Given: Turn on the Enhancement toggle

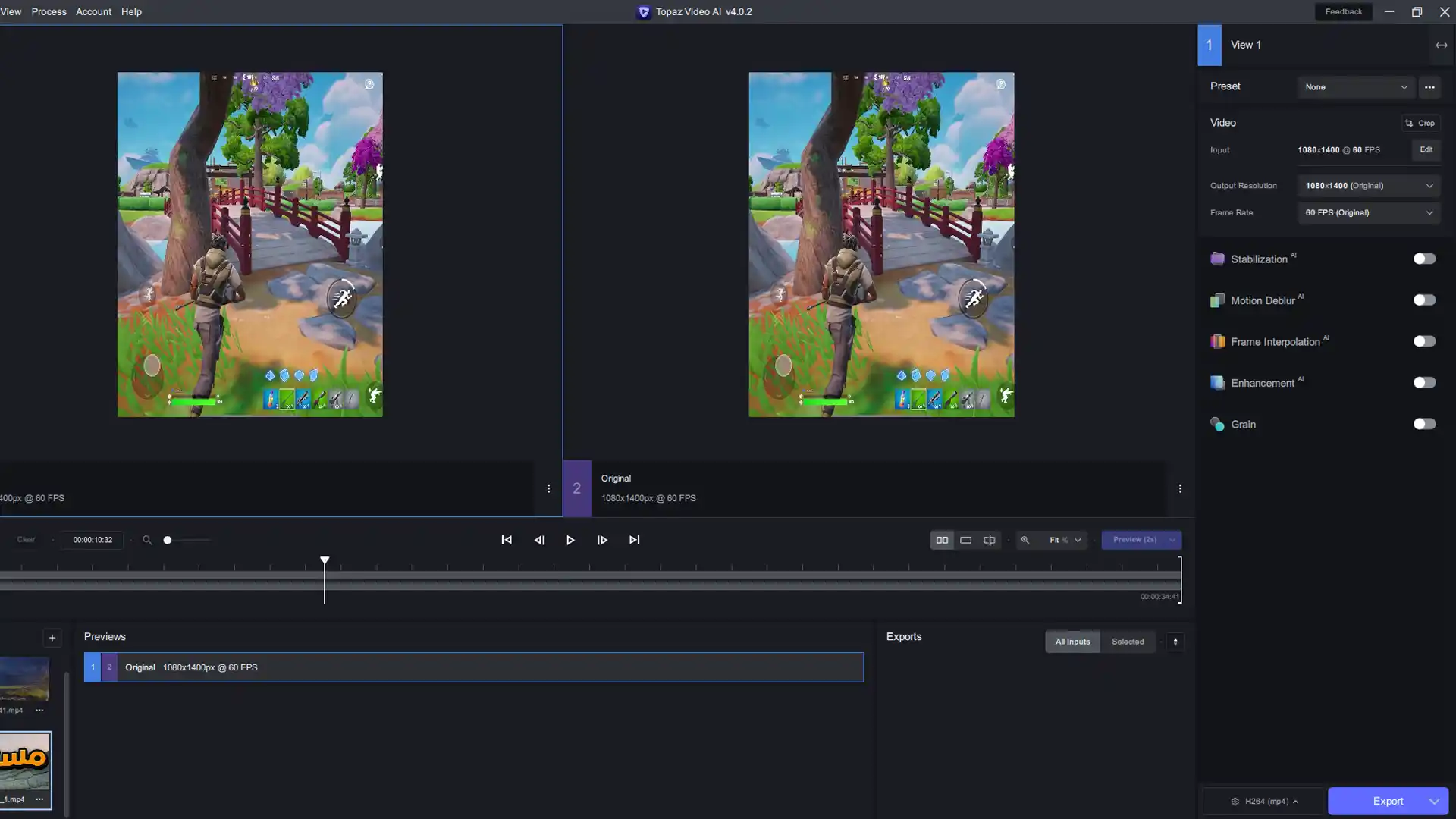Looking at the screenshot, I should [1424, 383].
